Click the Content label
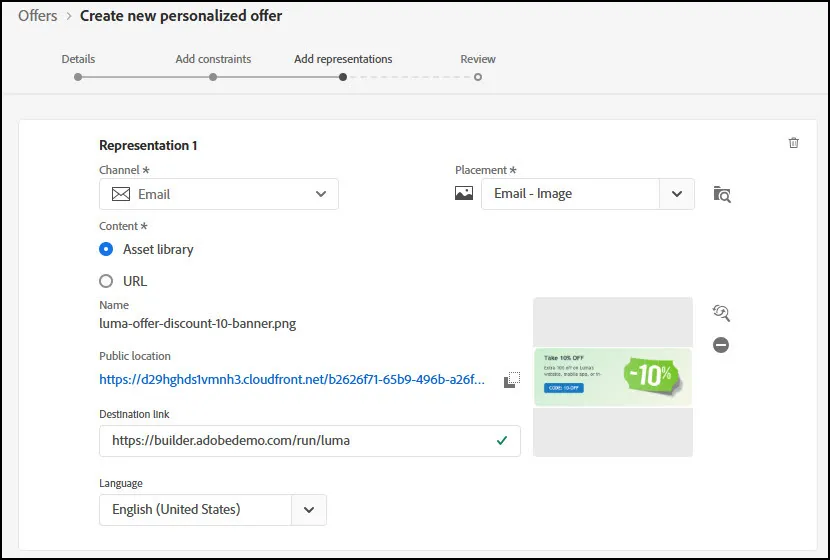This screenshot has height=560, width=830. (123, 226)
